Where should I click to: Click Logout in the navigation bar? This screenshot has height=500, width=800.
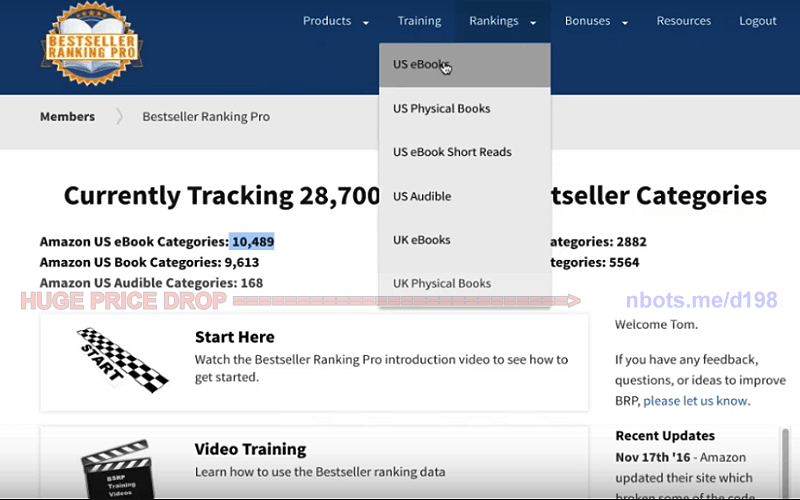point(758,21)
